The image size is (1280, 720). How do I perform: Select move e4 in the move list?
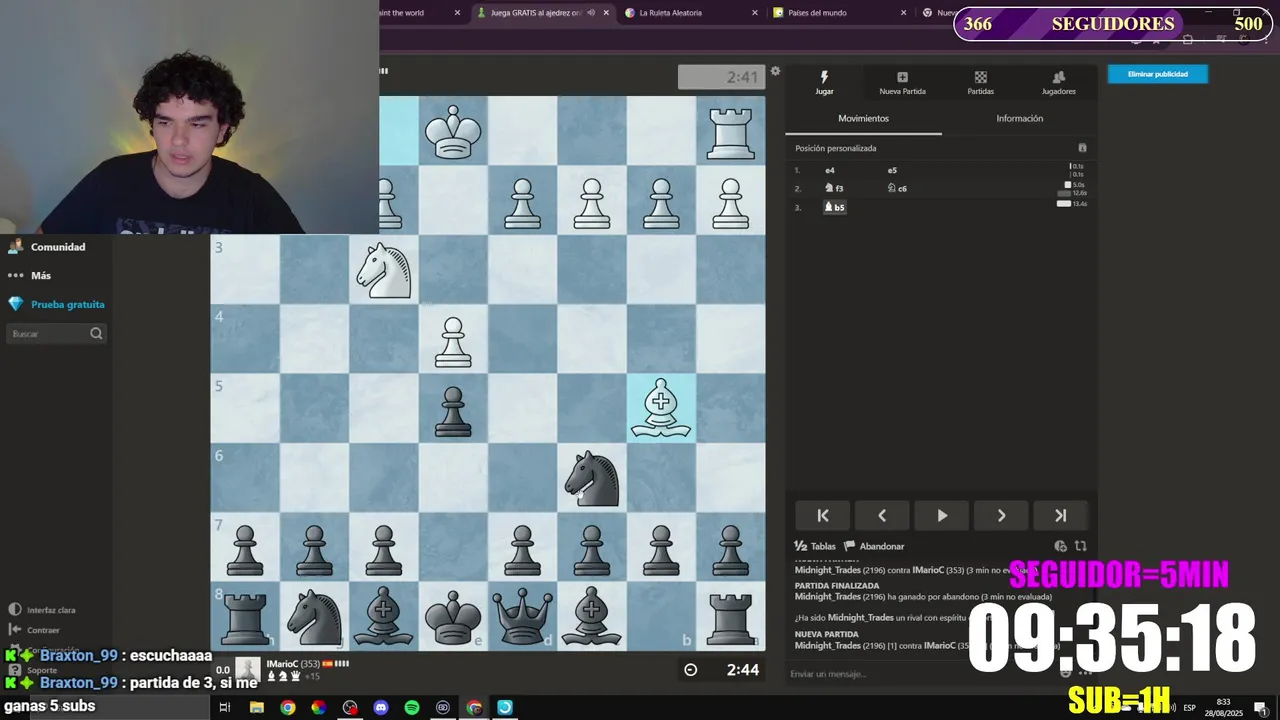[x=830, y=170]
